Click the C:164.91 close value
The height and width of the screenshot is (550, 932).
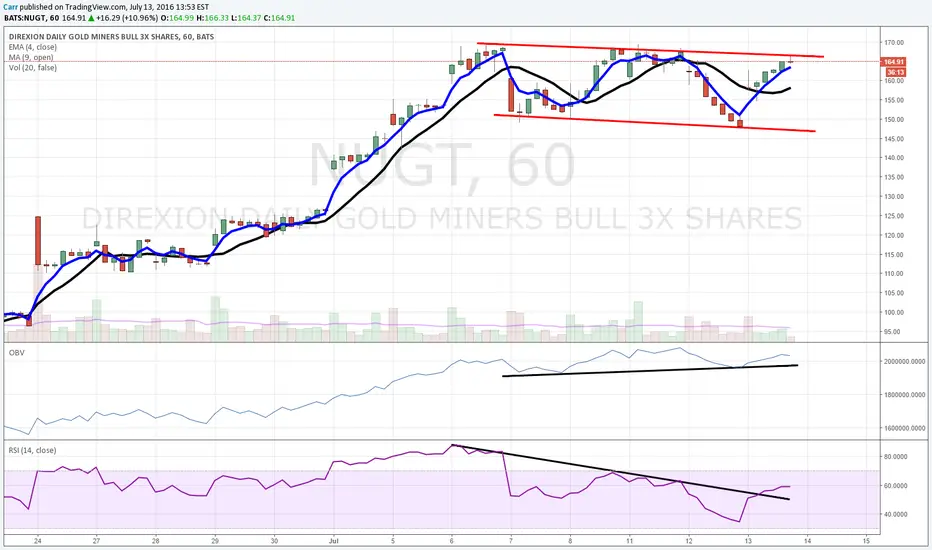(279, 18)
